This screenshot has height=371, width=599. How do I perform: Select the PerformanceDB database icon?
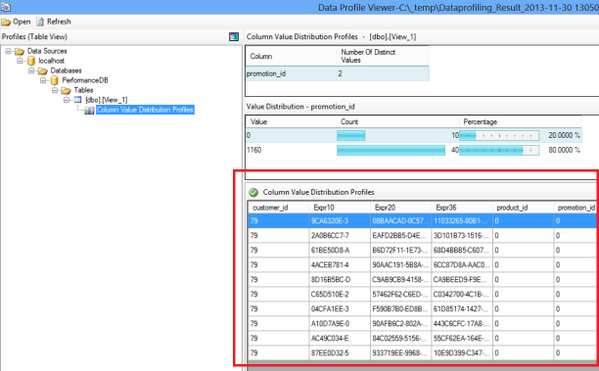(x=55, y=81)
